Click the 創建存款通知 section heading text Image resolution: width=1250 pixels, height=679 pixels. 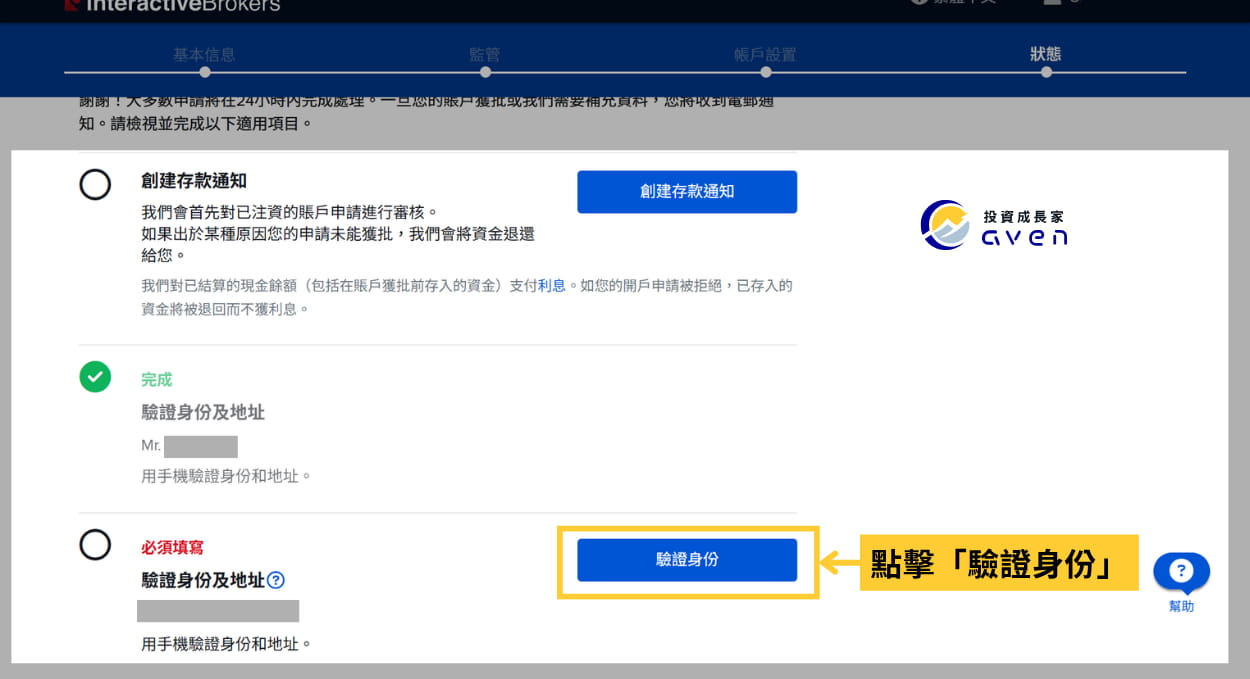click(x=194, y=181)
